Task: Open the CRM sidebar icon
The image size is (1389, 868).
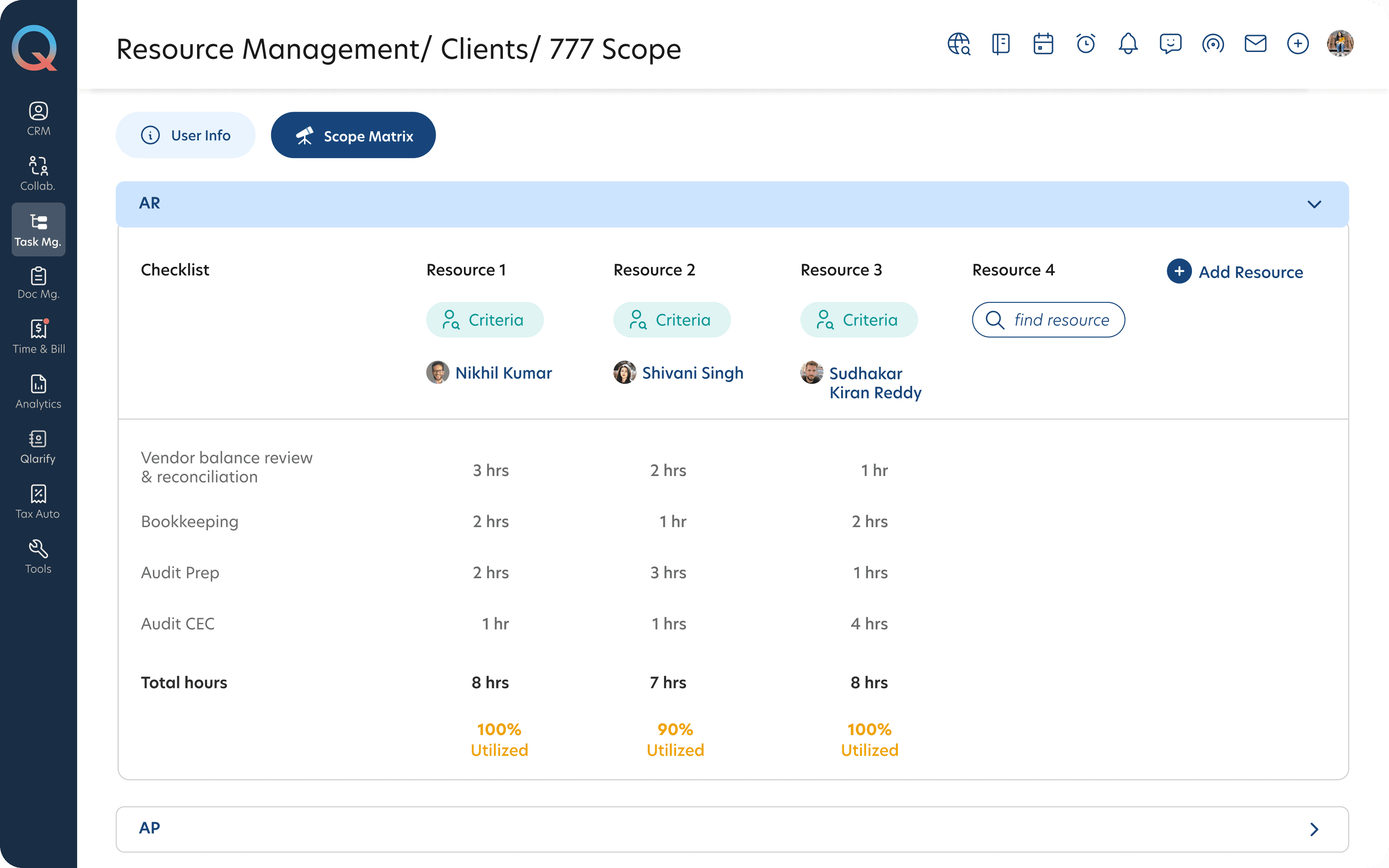Action: [x=39, y=118]
